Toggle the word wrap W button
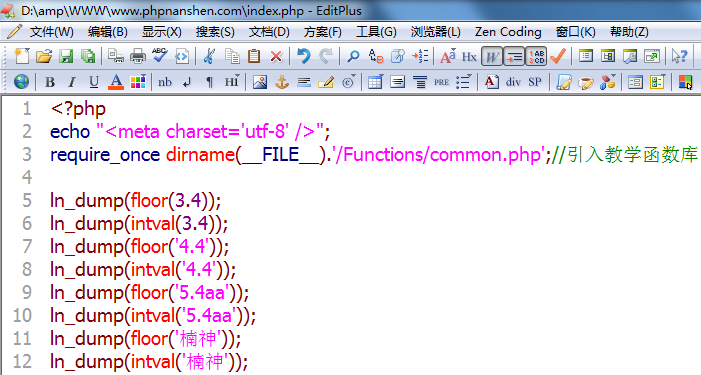 (x=492, y=56)
